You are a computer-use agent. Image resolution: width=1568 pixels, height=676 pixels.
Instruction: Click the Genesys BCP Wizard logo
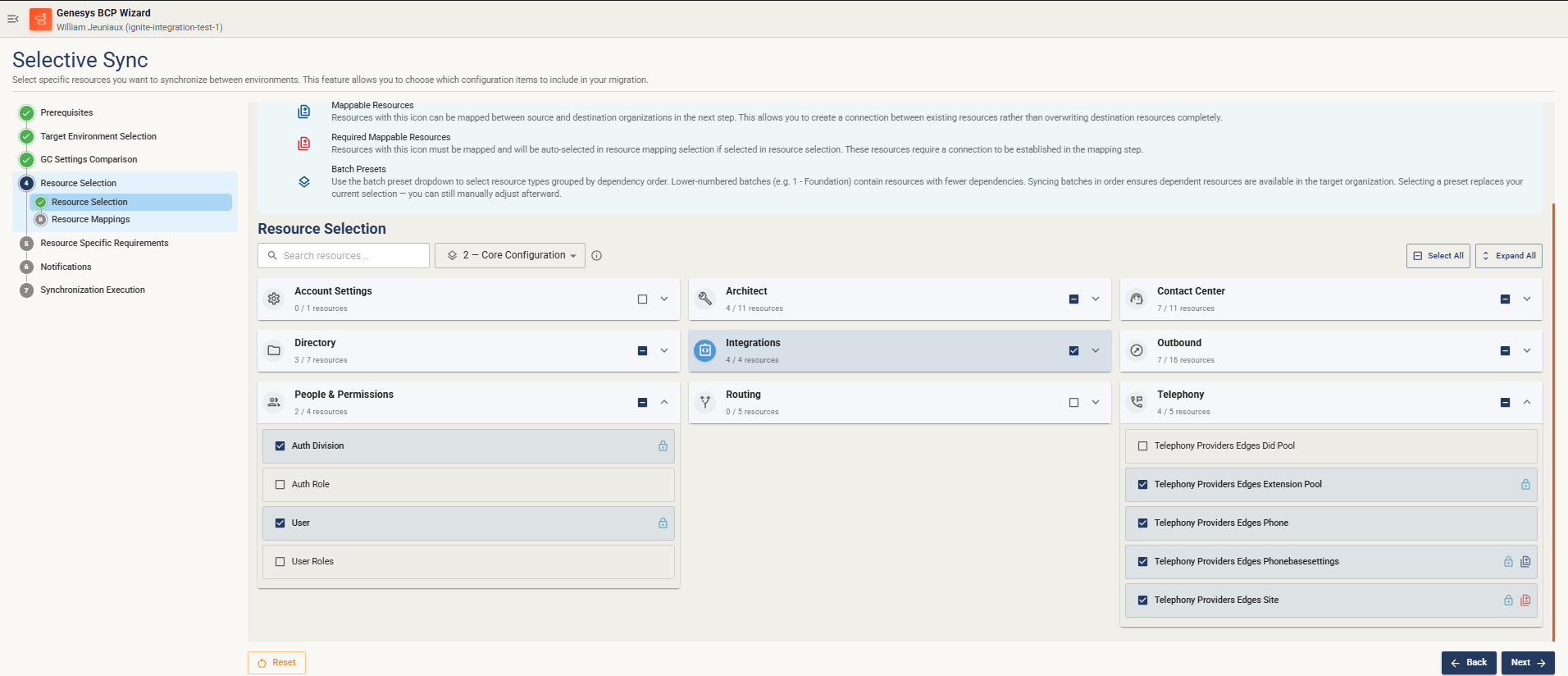[40, 19]
